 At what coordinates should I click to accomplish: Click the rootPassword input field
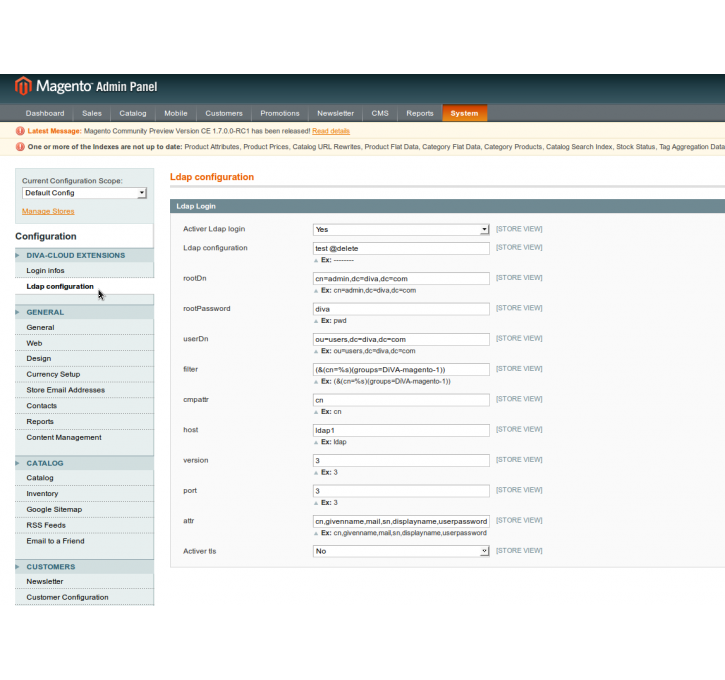pos(401,309)
